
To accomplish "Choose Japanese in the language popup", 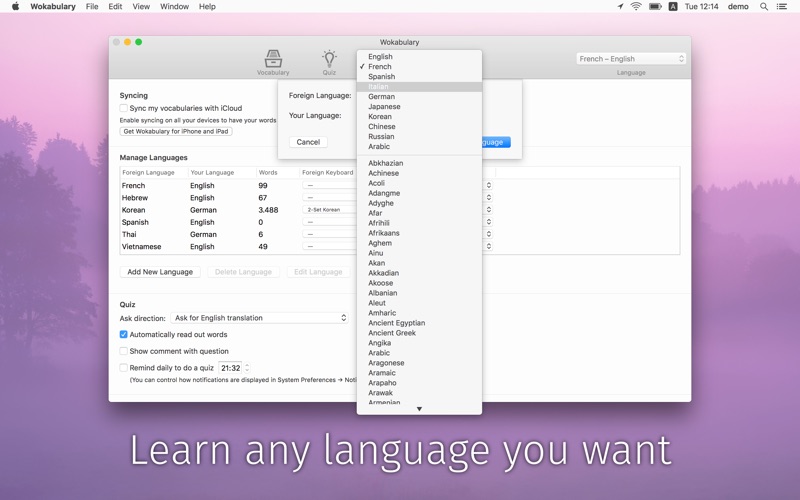I will [419, 107].
